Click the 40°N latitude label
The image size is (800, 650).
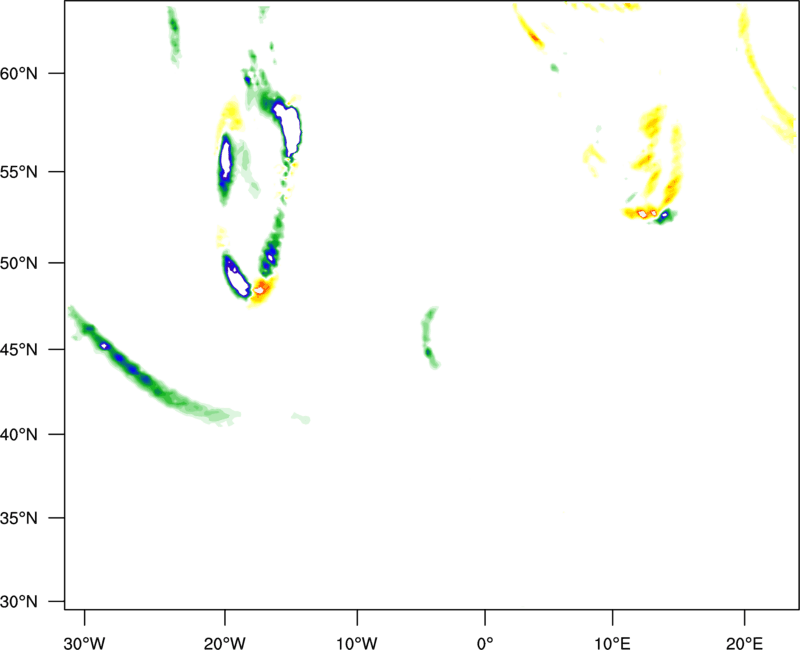pos(19,435)
